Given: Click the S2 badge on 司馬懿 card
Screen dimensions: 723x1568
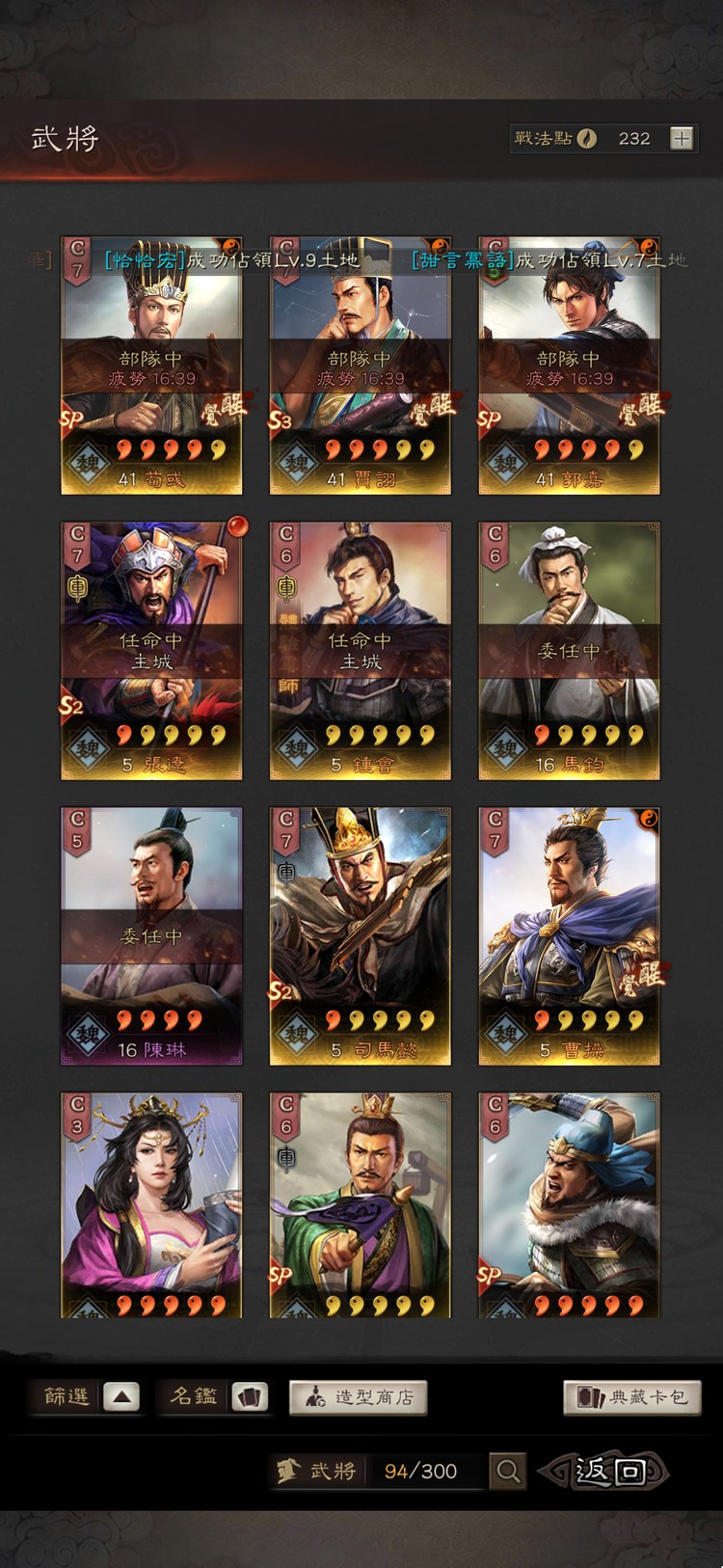Looking at the screenshot, I should [281, 991].
